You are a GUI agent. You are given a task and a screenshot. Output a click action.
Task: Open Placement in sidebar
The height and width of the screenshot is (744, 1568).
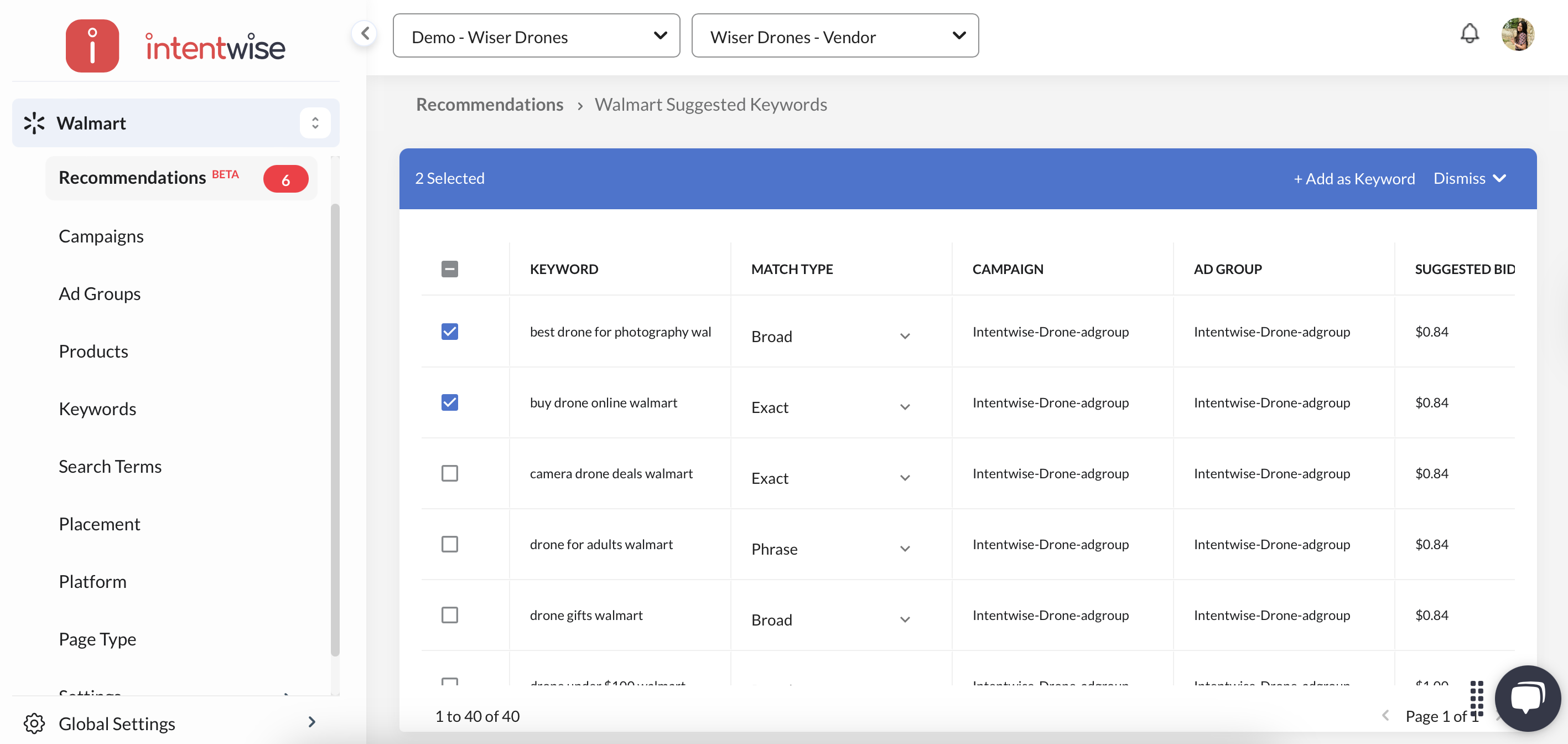[x=99, y=524]
